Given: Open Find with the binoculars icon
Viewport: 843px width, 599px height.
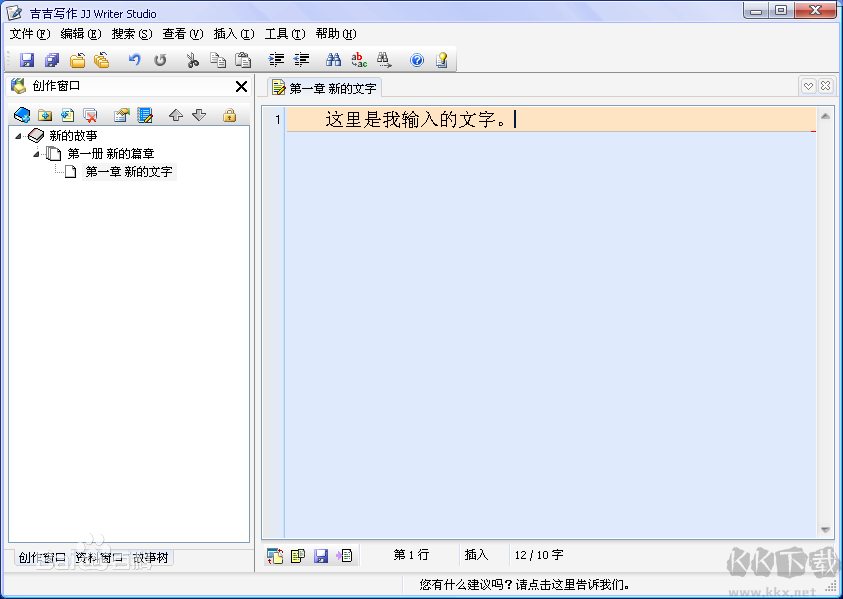Looking at the screenshot, I should point(333,60).
